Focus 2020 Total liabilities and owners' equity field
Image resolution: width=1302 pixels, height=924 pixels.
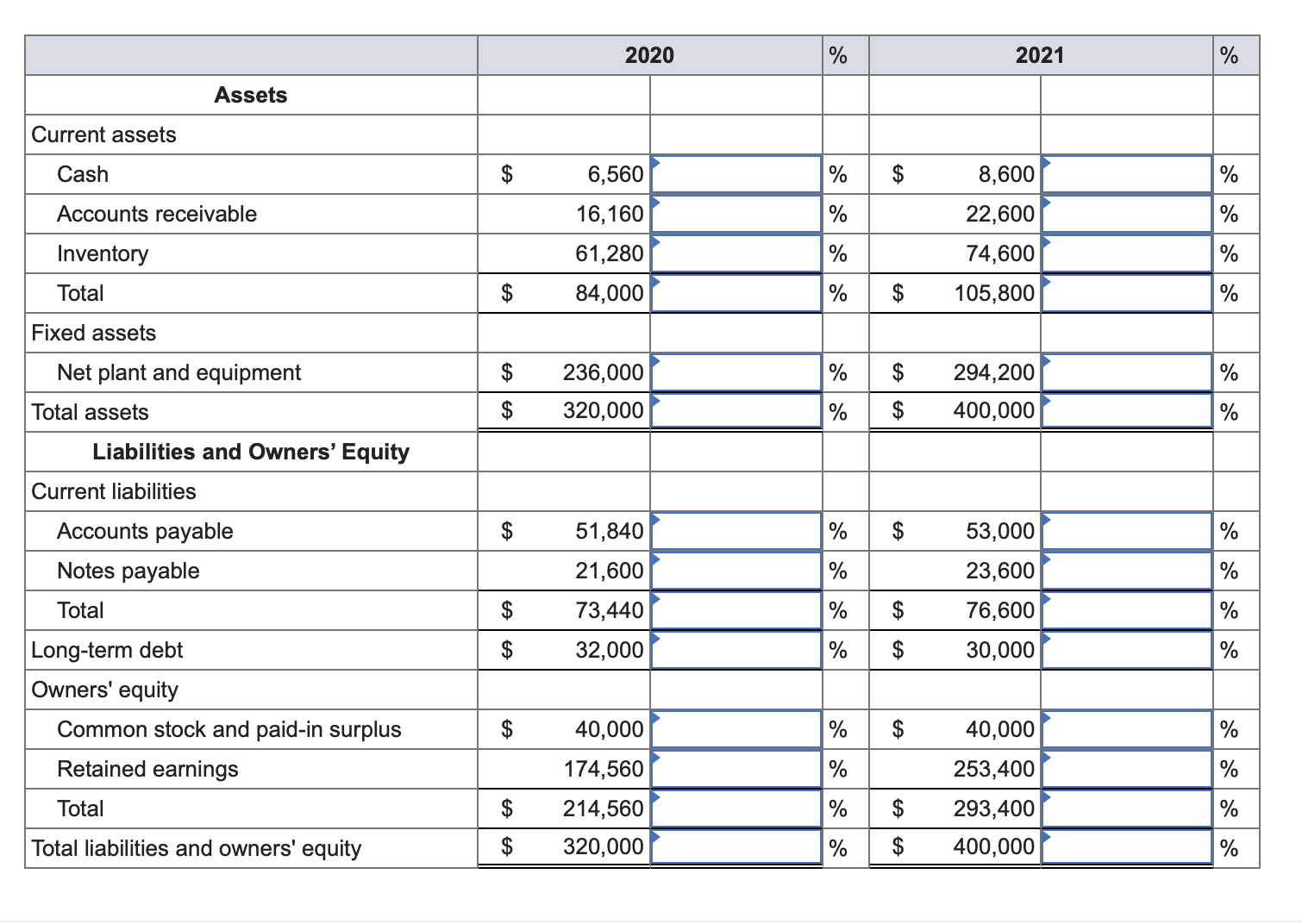point(736,846)
